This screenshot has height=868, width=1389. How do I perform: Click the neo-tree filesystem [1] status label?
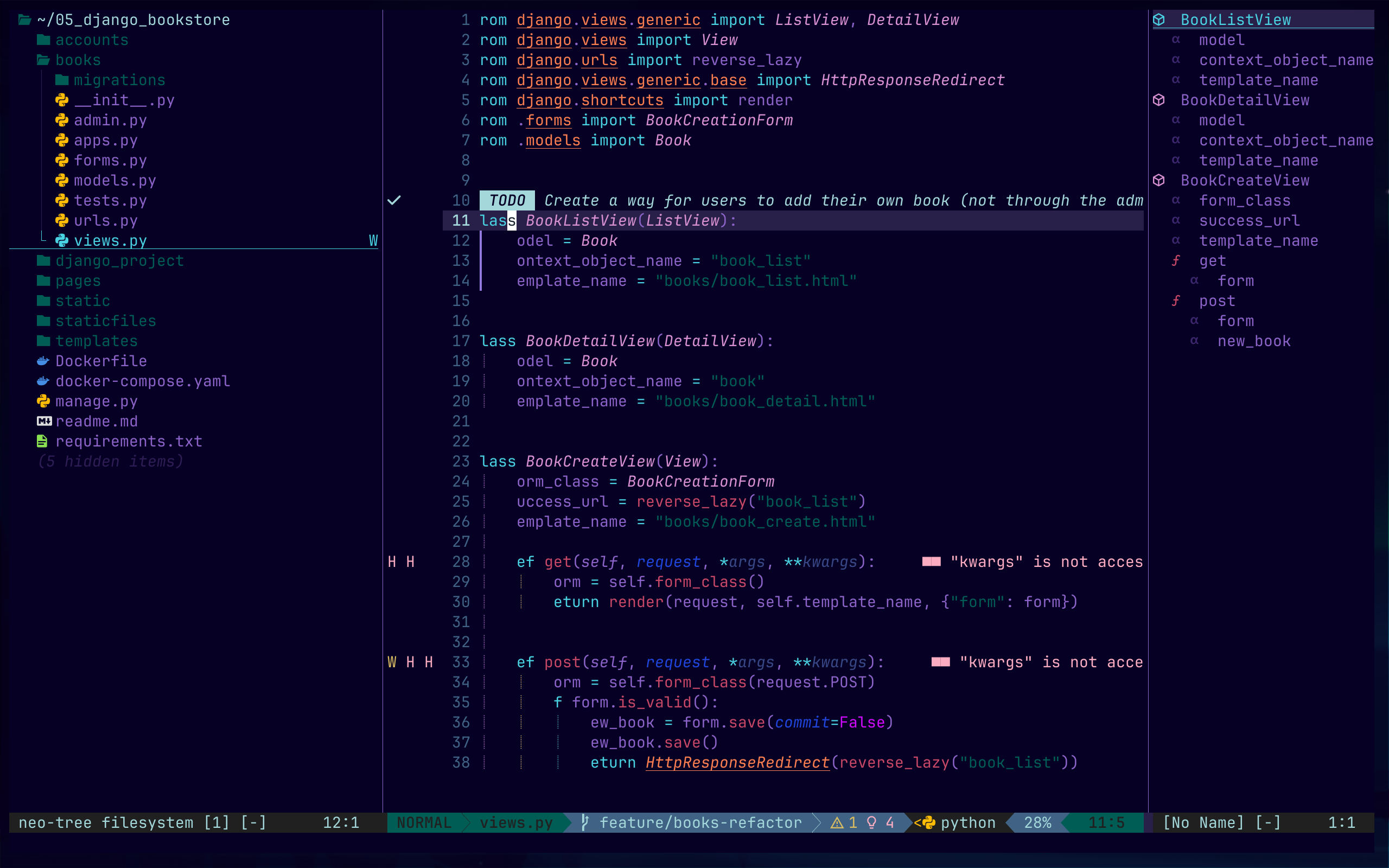[x=124, y=822]
